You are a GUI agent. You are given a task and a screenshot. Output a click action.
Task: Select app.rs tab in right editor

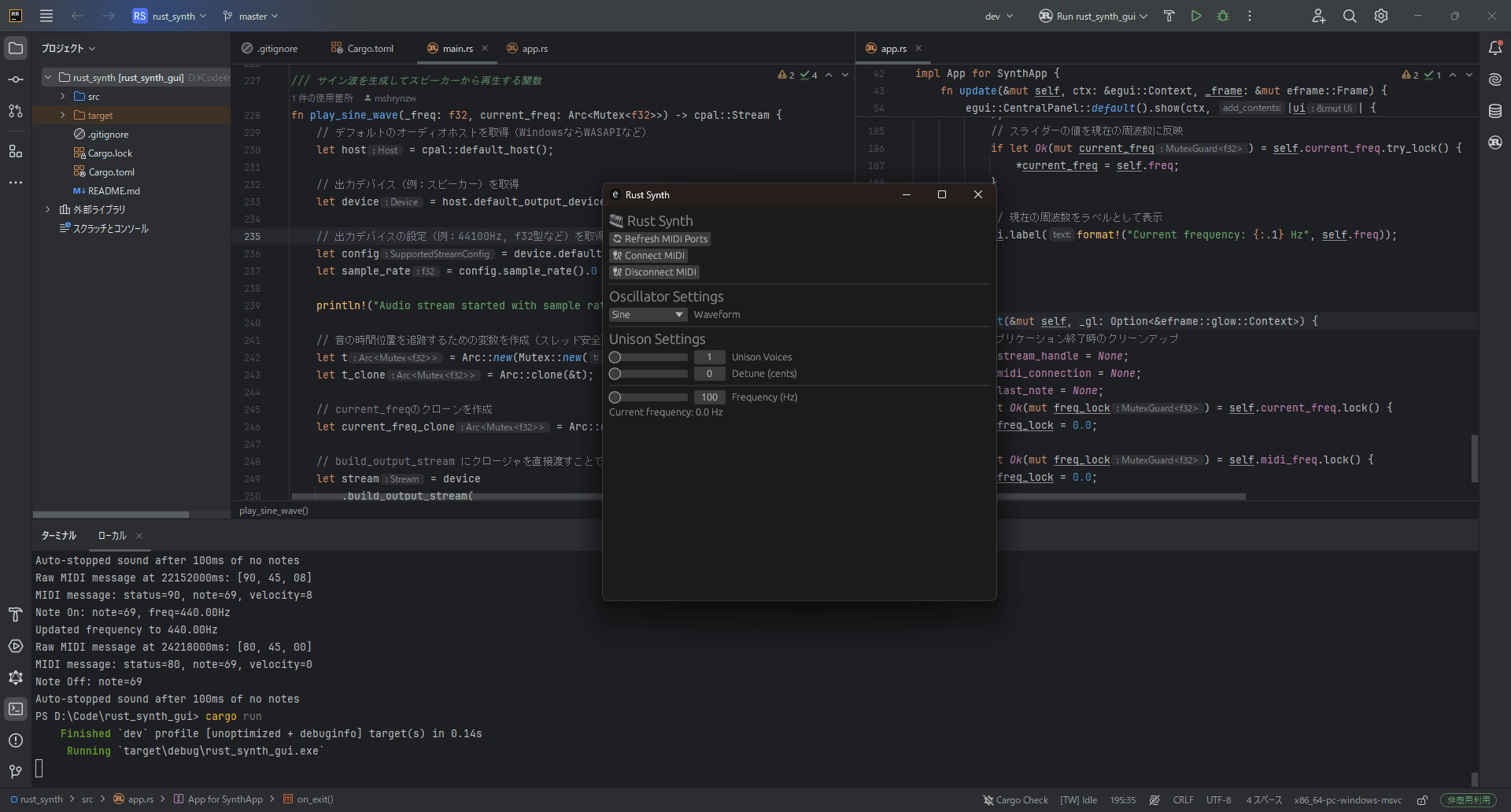click(x=886, y=48)
